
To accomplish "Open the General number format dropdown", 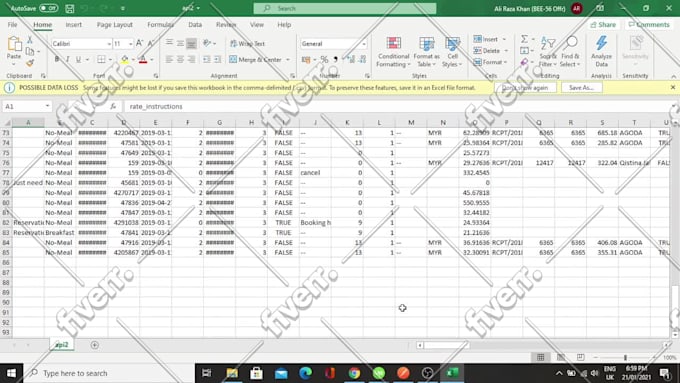I will 363,44.
